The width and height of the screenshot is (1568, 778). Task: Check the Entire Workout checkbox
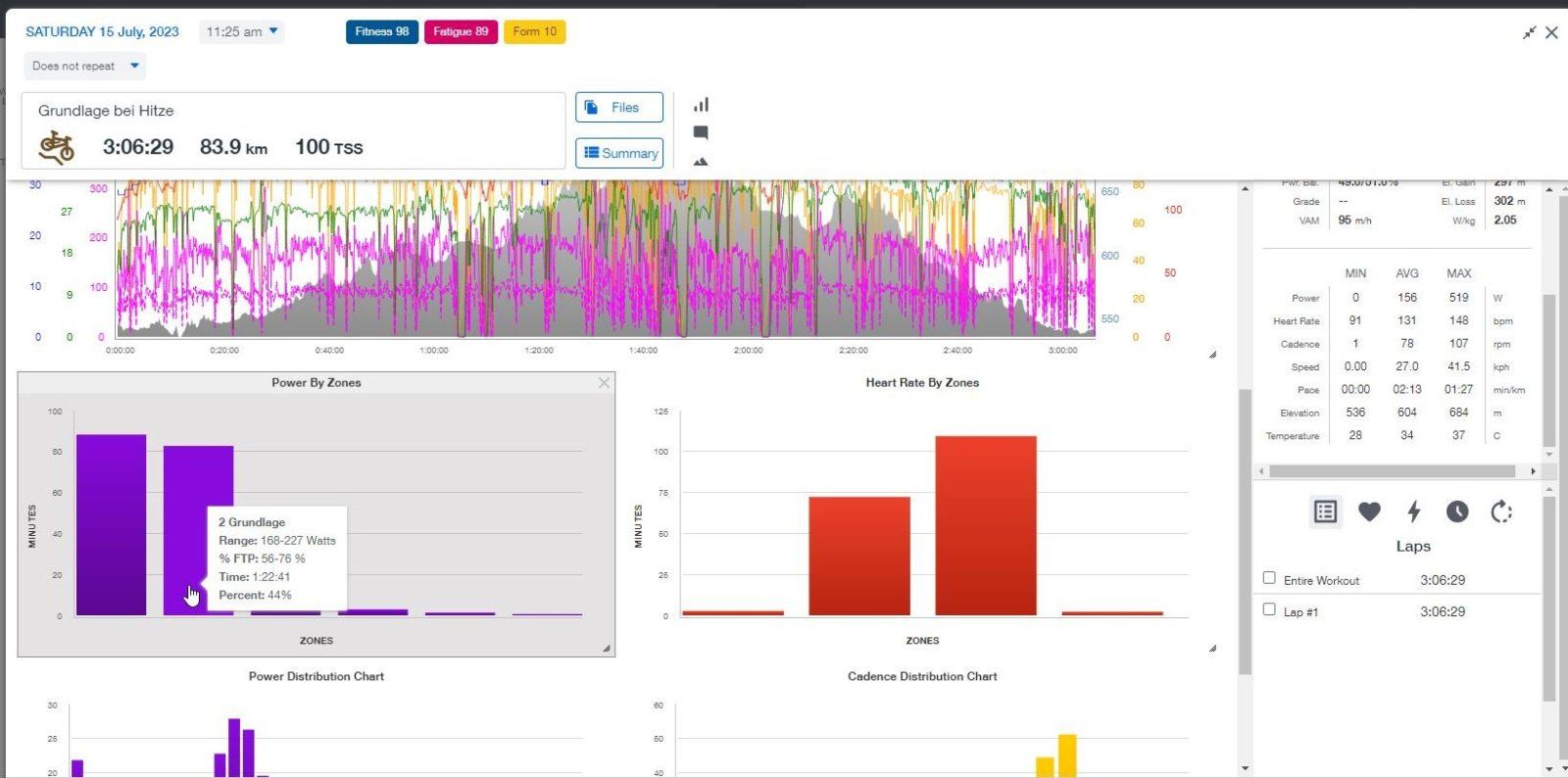pos(1269,578)
